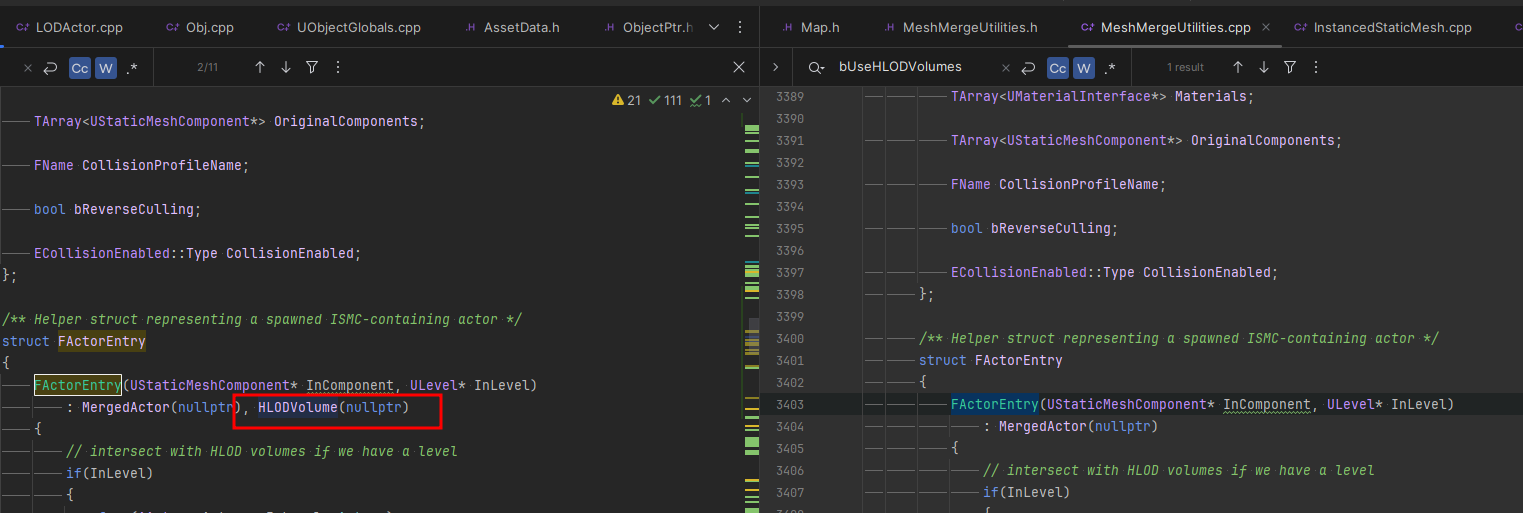The width and height of the screenshot is (1523, 513).
Task: Toggle Match Case in left search bar
Action: pyautogui.click(x=80, y=68)
